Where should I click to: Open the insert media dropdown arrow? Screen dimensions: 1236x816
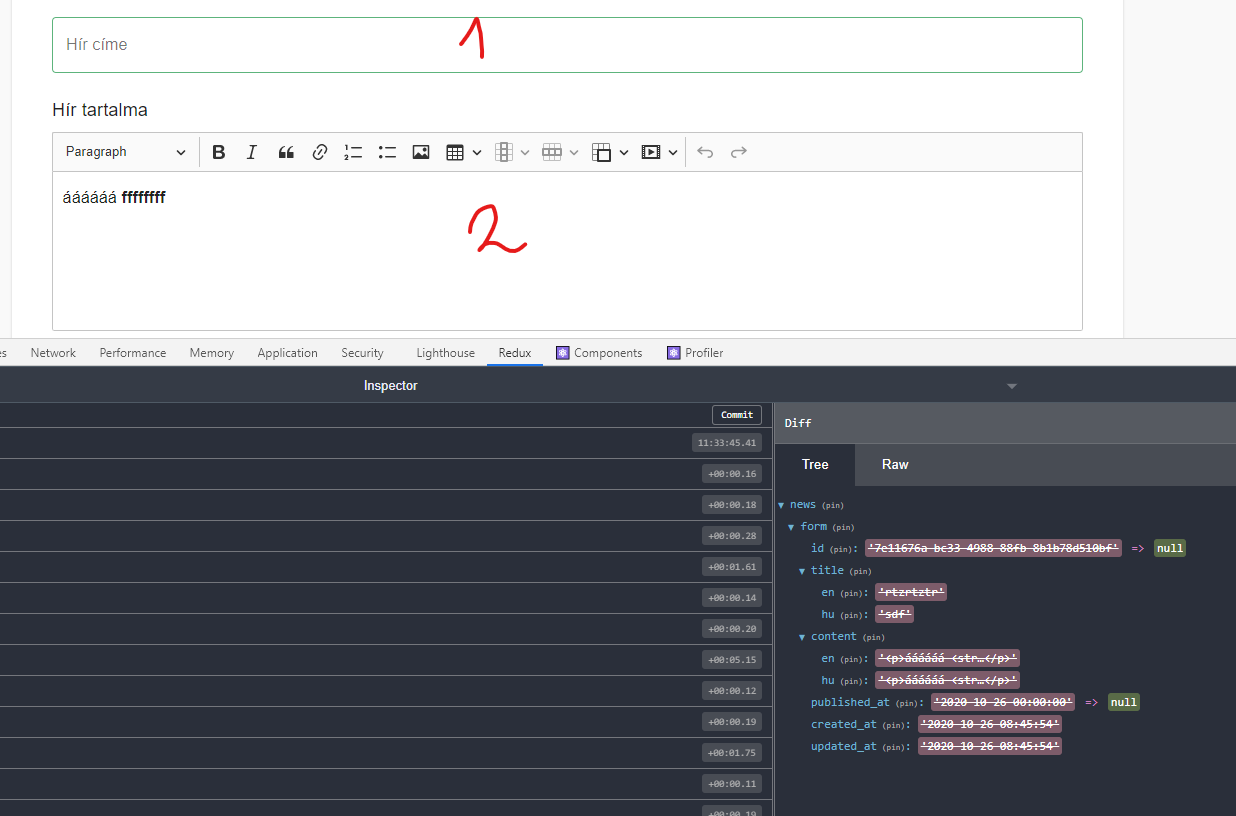point(673,152)
